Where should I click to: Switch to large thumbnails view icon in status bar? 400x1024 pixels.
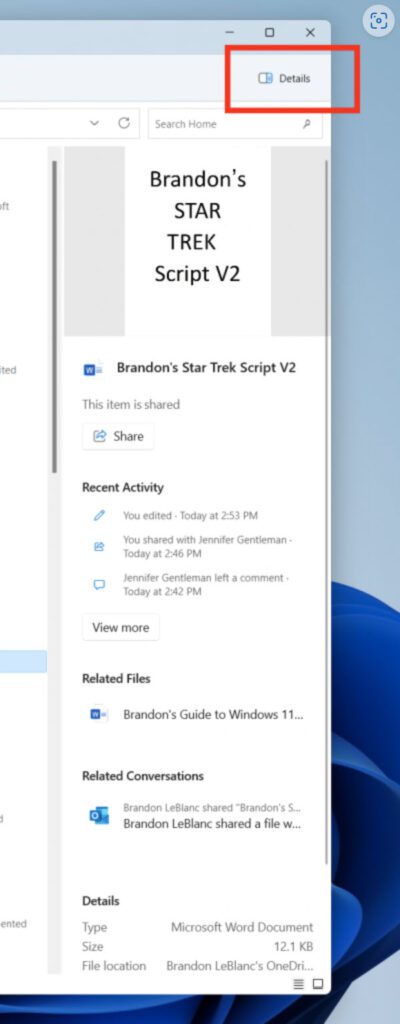[318, 984]
